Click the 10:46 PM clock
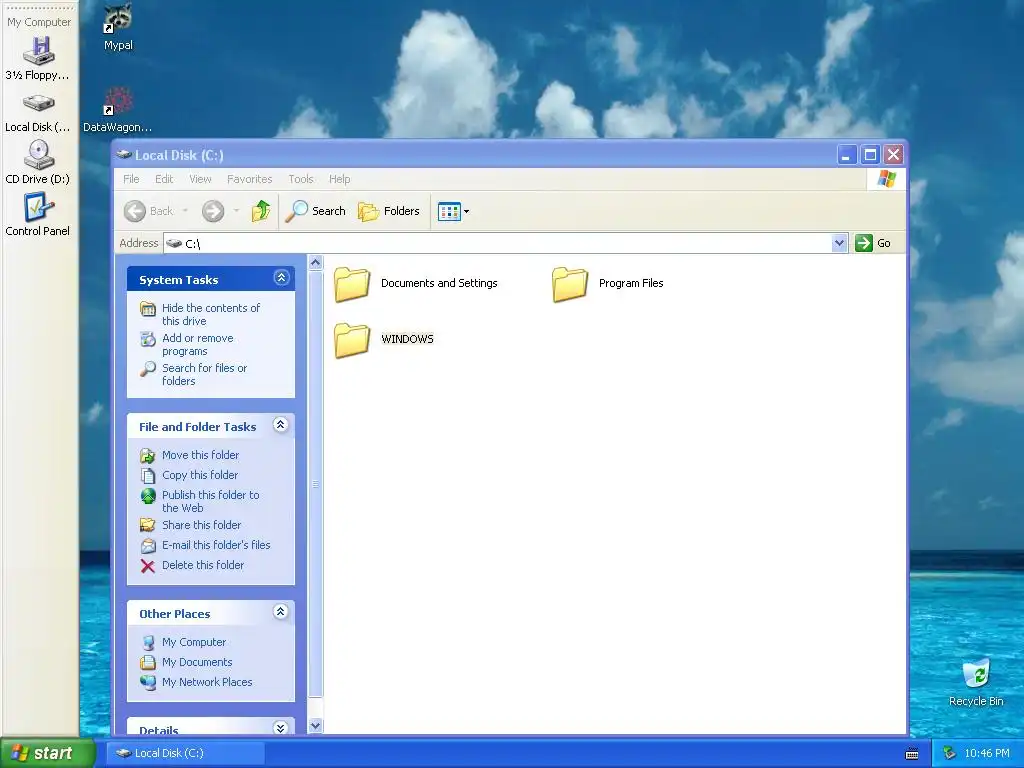This screenshot has height=768, width=1024. tap(987, 753)
